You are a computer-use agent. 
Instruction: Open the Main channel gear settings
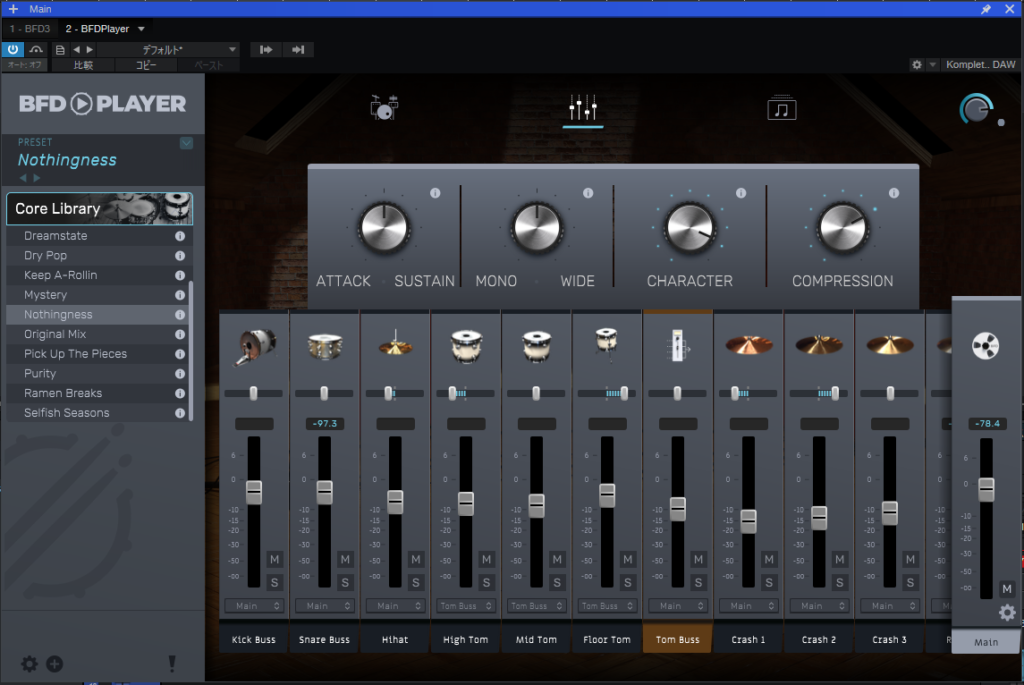click(1007, 613)
